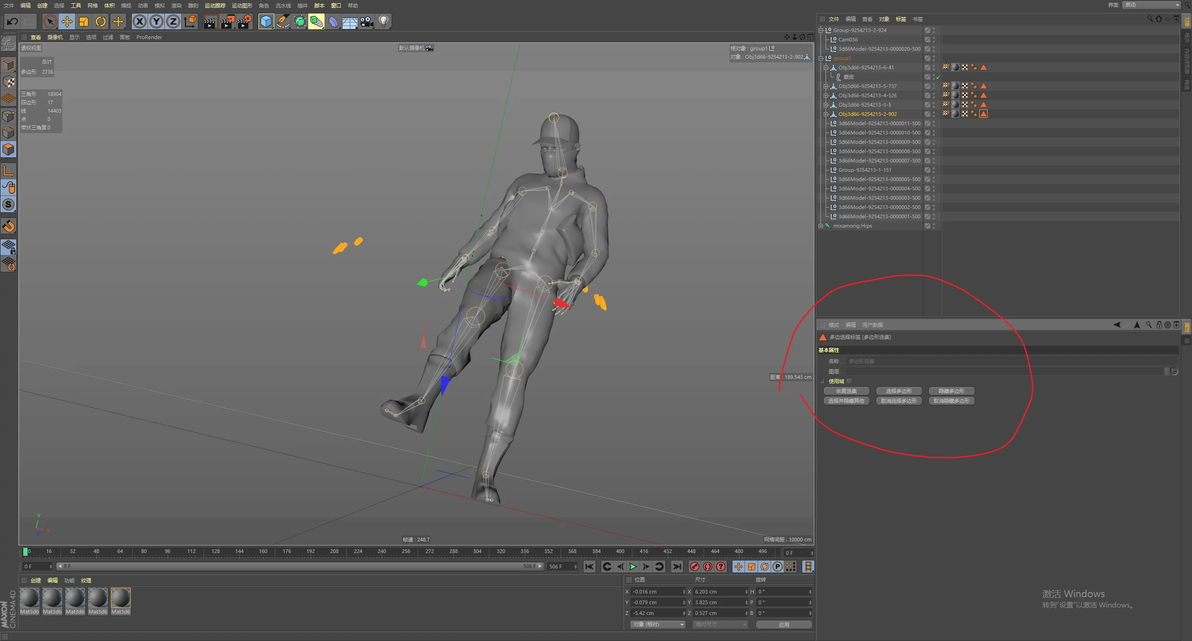Open the Cube primitive object tool

tap(266, 21)
